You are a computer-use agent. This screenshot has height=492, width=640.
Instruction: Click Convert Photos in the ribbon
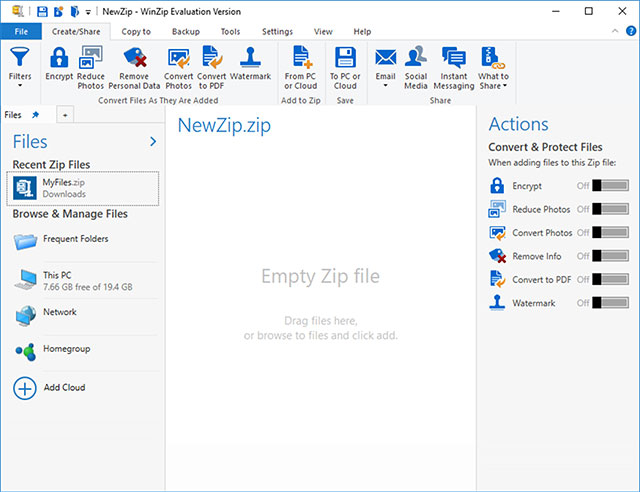point(178,68)
